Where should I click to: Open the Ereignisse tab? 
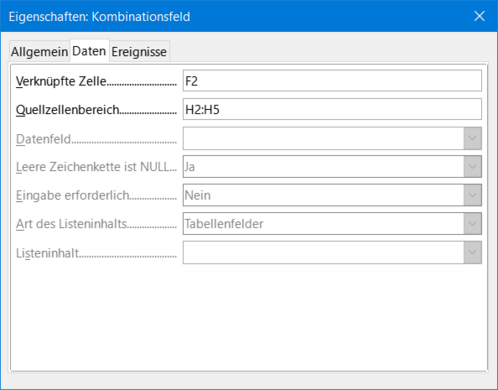(x=139, y=52)
